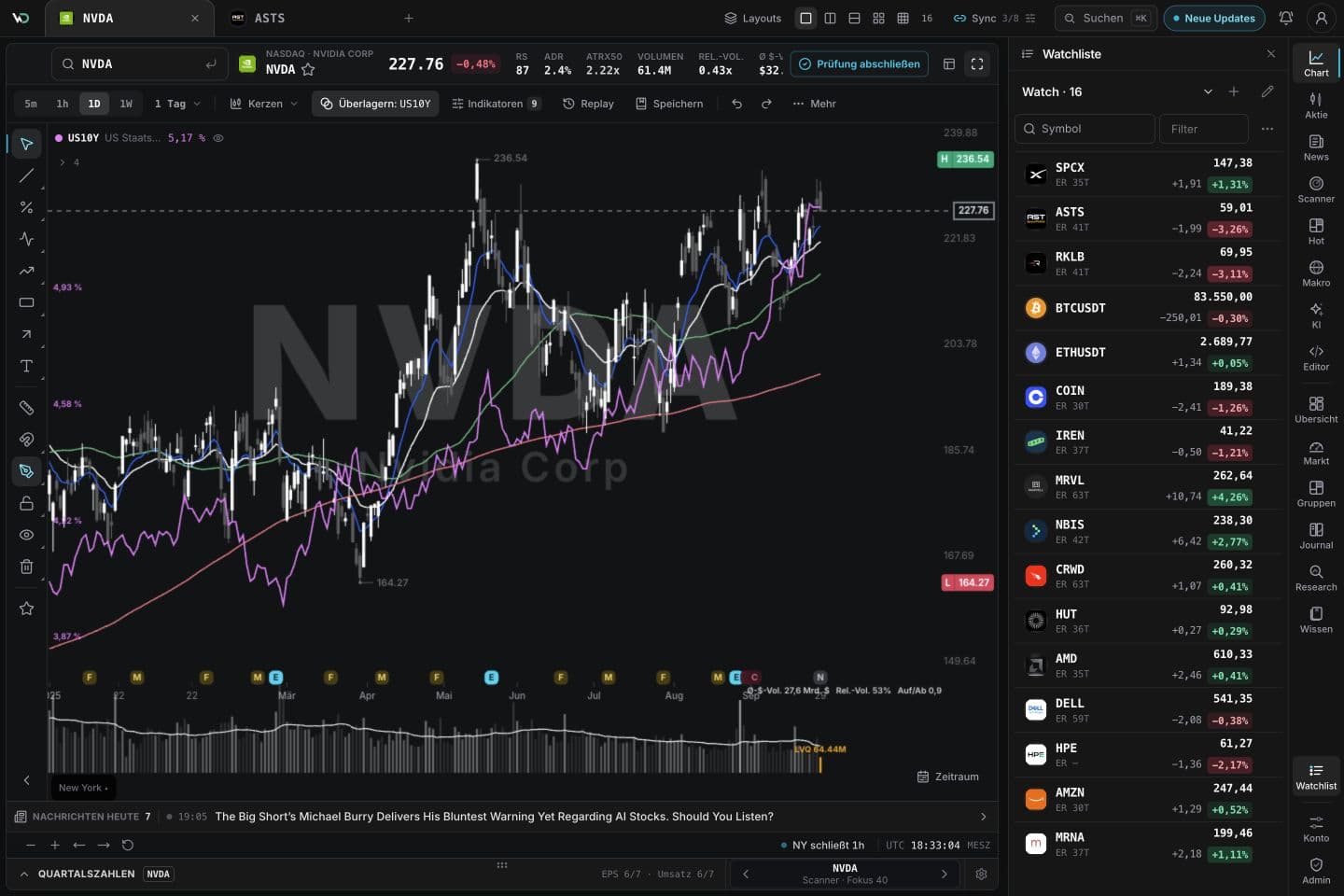The width and height of the screenshot is (1344, 896).
Task: Expand the Quartalszahlen panel
Action: pyautogui.click(x=24, y=875)
